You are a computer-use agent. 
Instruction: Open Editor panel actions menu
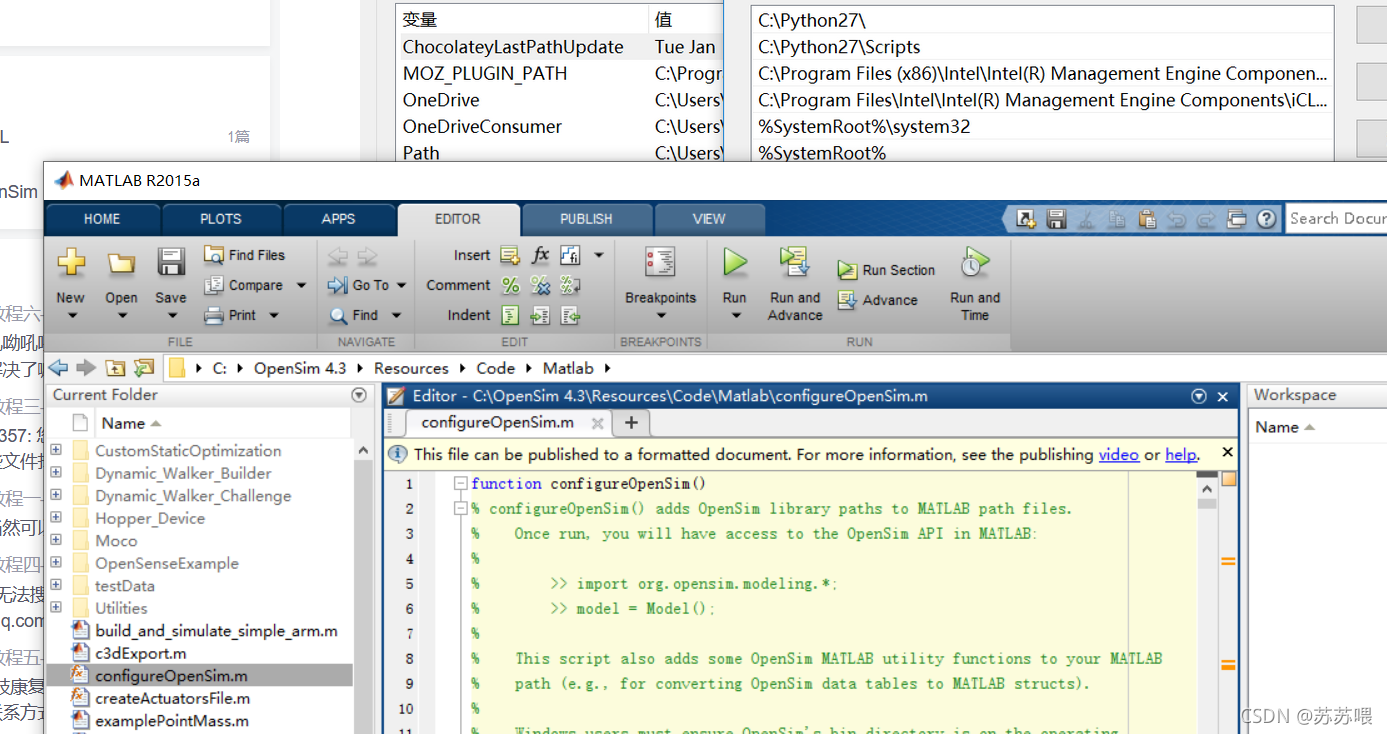pos(1199,396)
